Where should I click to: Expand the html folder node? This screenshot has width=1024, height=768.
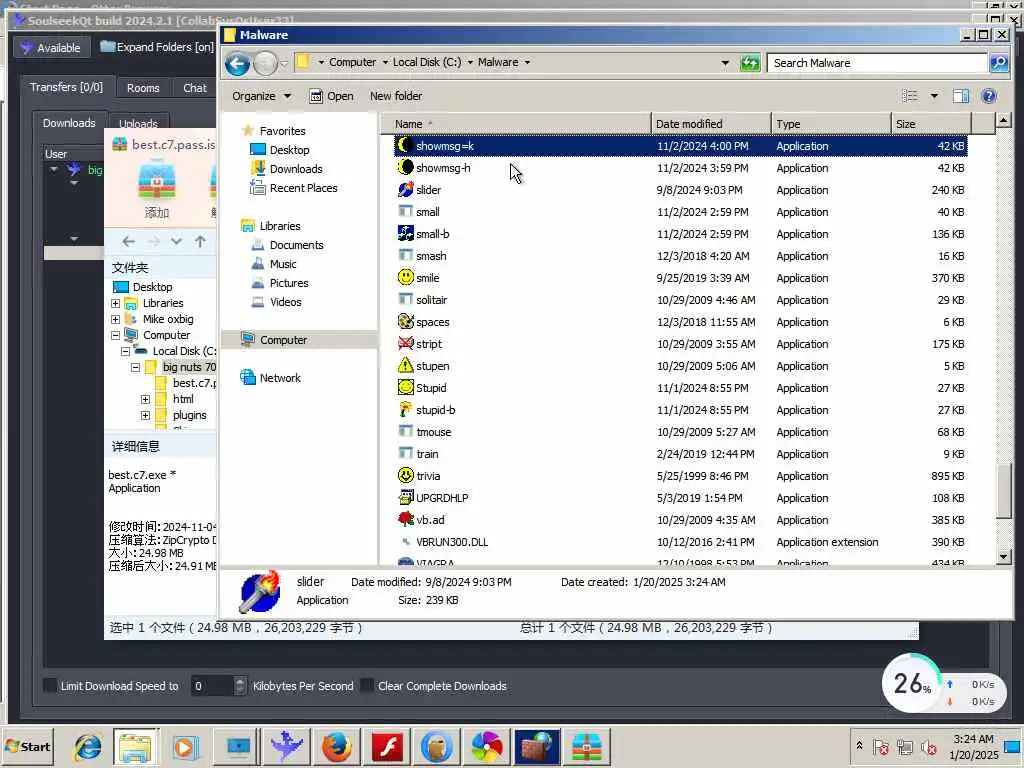point(145,399)
